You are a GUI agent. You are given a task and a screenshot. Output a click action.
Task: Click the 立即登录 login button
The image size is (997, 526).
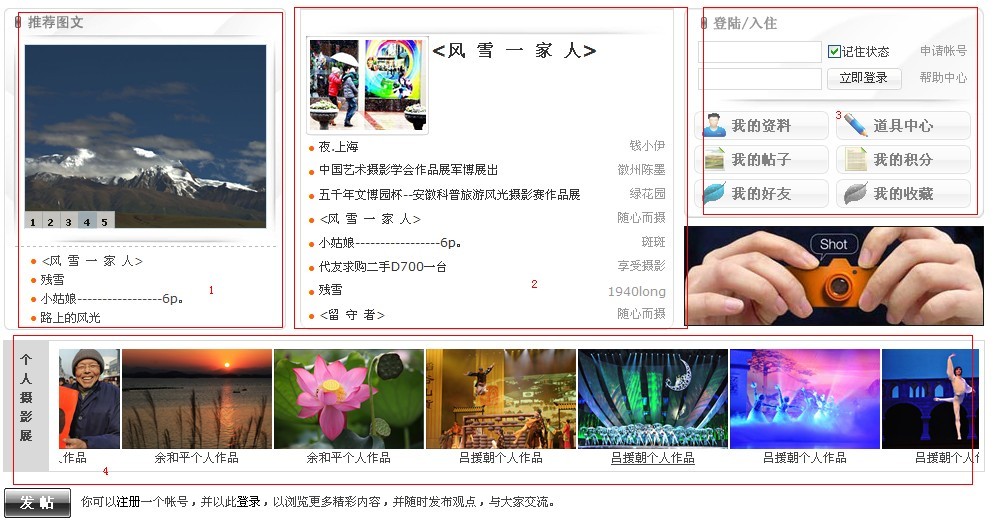[863, 78]
